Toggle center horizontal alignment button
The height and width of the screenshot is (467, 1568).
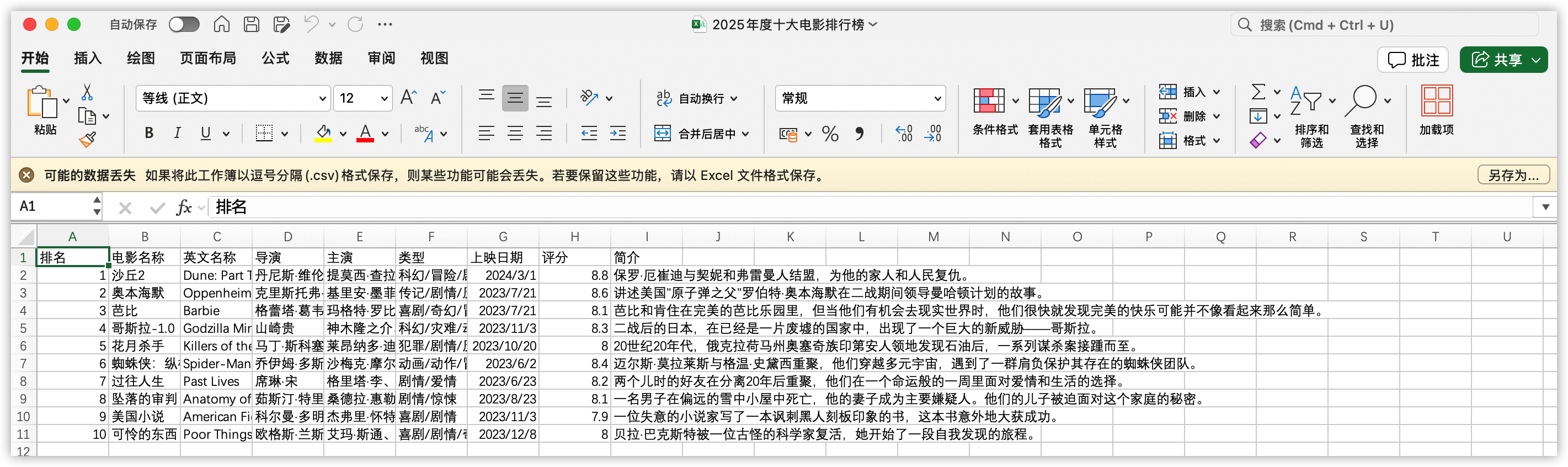coord(515,134)
